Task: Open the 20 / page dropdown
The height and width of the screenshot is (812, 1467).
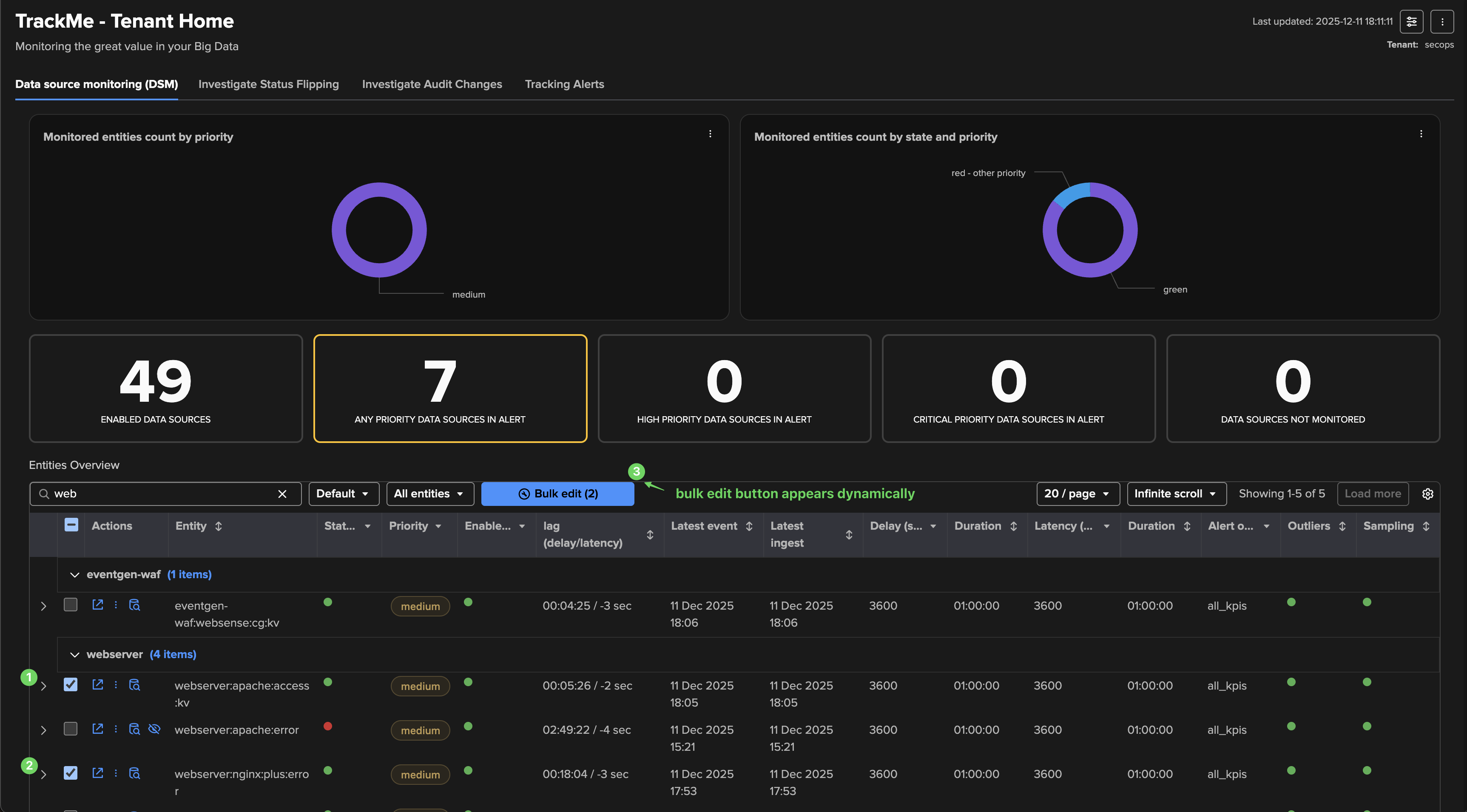Action: click(1077, 494)
